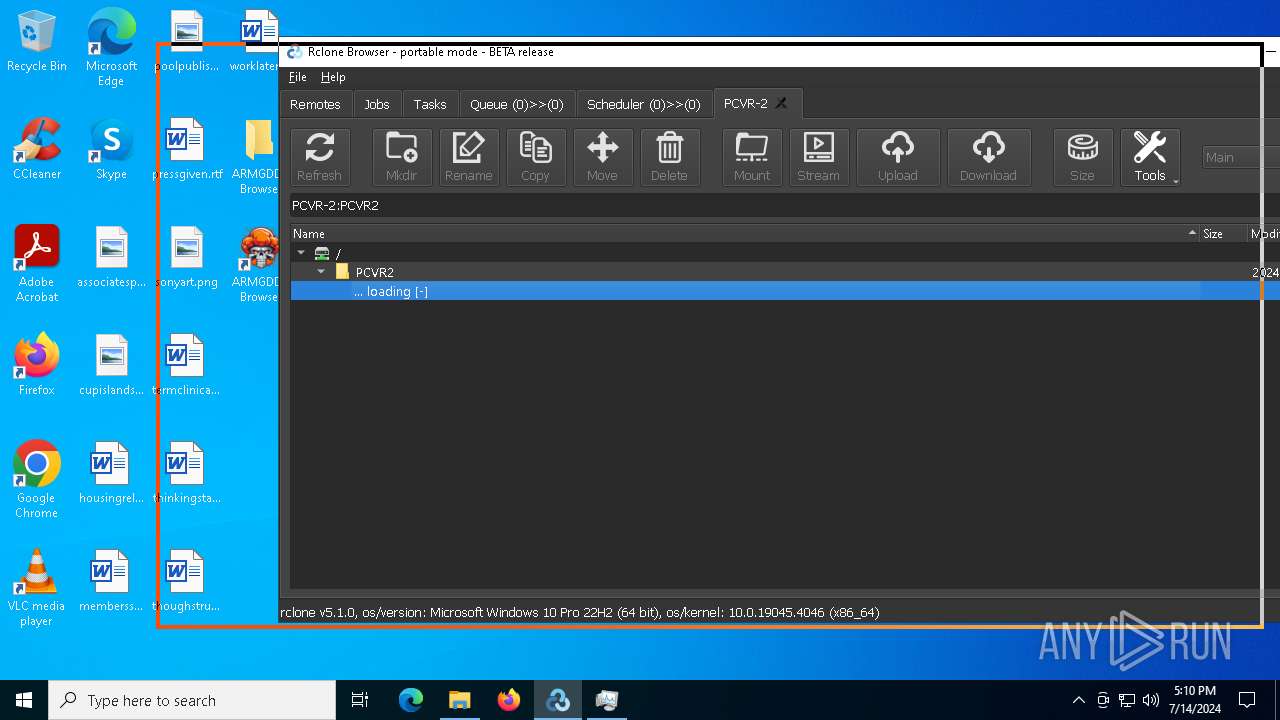Switch to the Jobs tab
Screen dimensions: 1280x720
tap(377, 104)
